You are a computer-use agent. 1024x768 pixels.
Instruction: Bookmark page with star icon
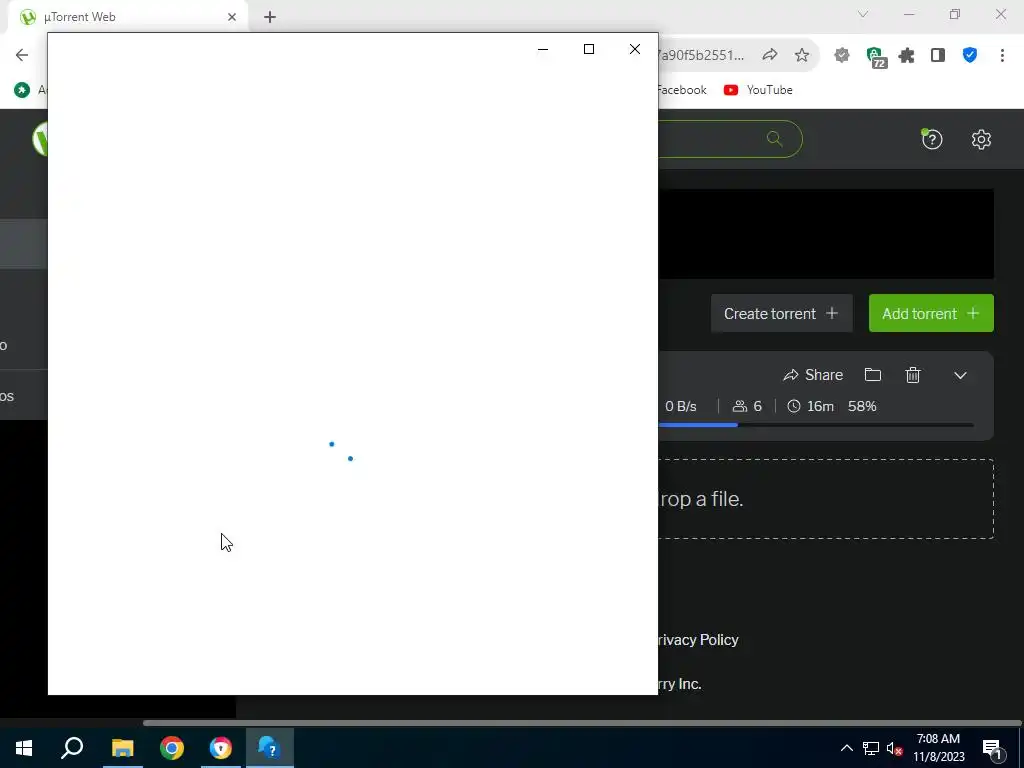tap(802, 56)
